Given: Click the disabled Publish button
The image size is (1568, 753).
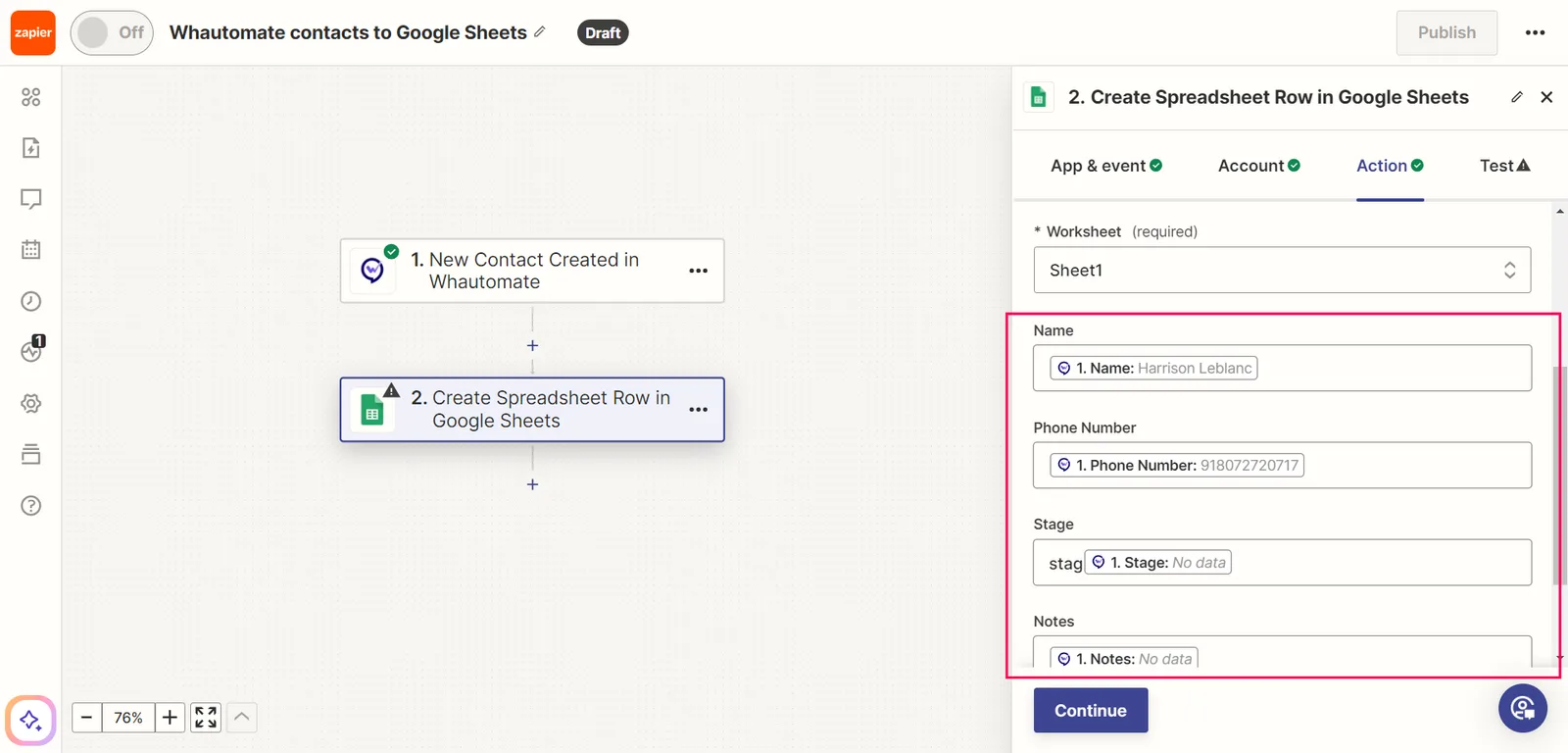Looking at the screenshot, I should click(x=1446, y=32).
